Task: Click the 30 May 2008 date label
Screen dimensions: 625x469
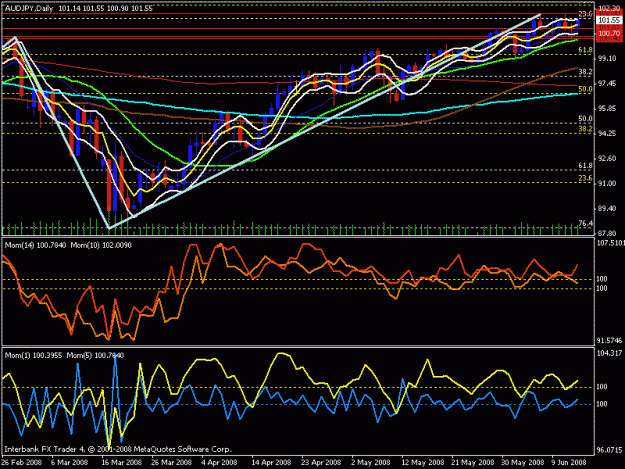Action: tap(523, 462)
